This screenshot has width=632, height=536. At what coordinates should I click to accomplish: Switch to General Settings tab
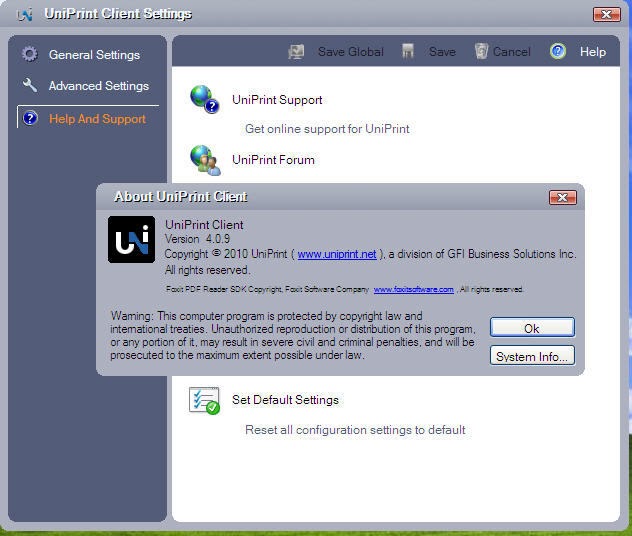(94, 54)
